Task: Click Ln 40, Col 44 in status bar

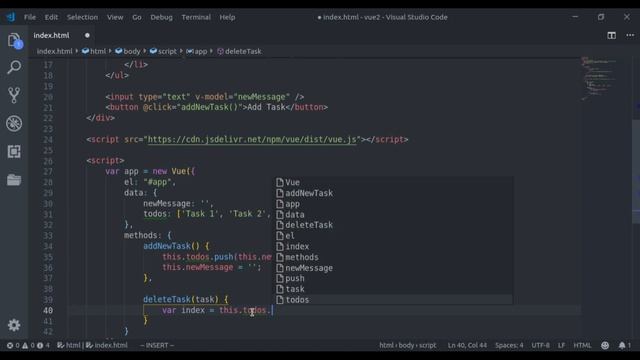Action: click(x=467, y=345)
